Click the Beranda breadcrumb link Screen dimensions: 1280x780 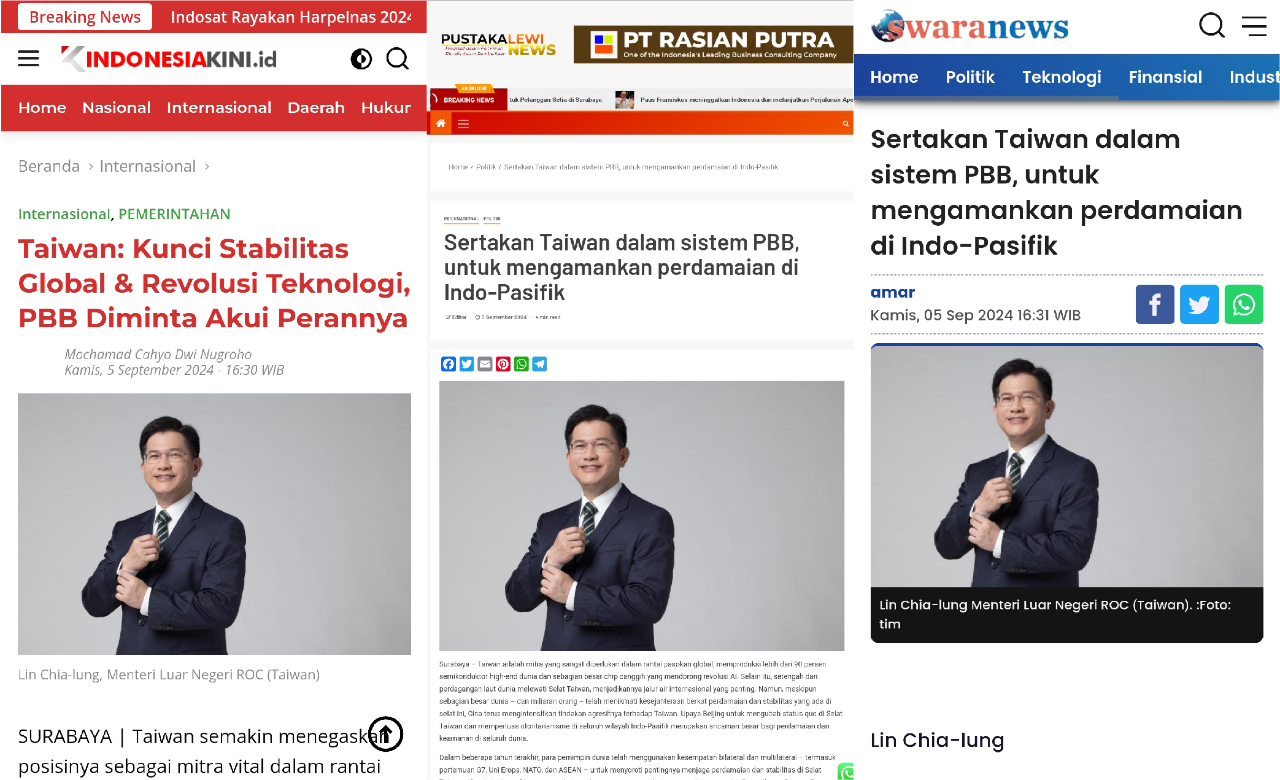(49, 166)
